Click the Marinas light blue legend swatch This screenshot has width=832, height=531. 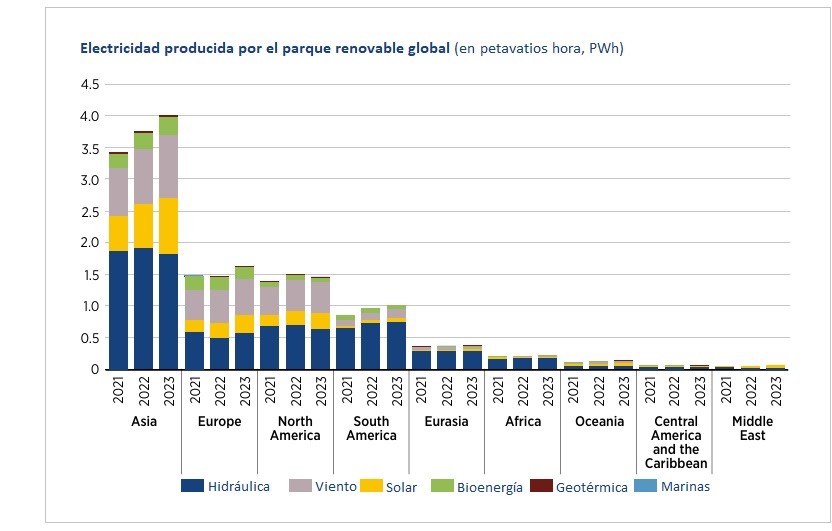[x=647, y=486]
